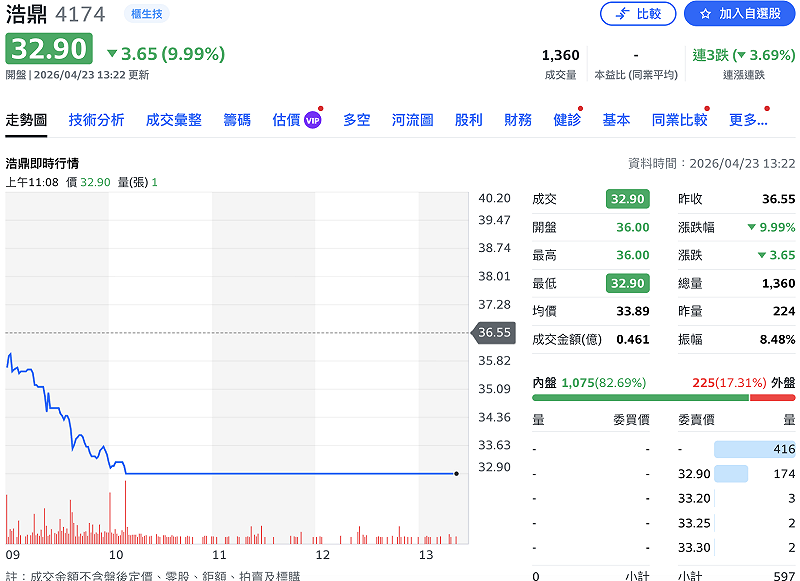Image resolution: width=800 pixels, height=581 pixels.
Task: Select the 籌碼 tab
Action: 237,120
